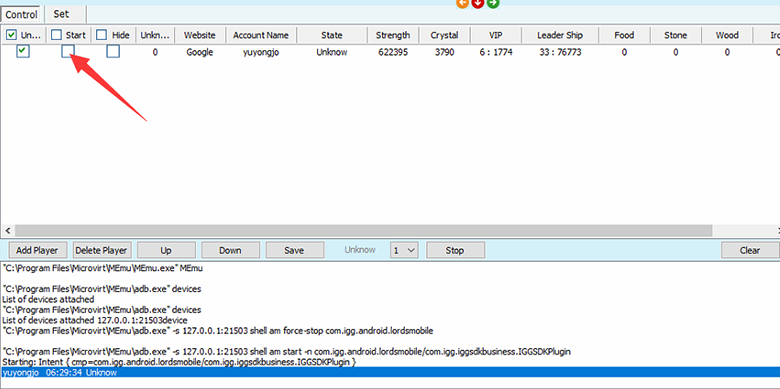Move player up with Up button
Image resolution: width=780 pixels, height=389 pixels.
(166, 250)
